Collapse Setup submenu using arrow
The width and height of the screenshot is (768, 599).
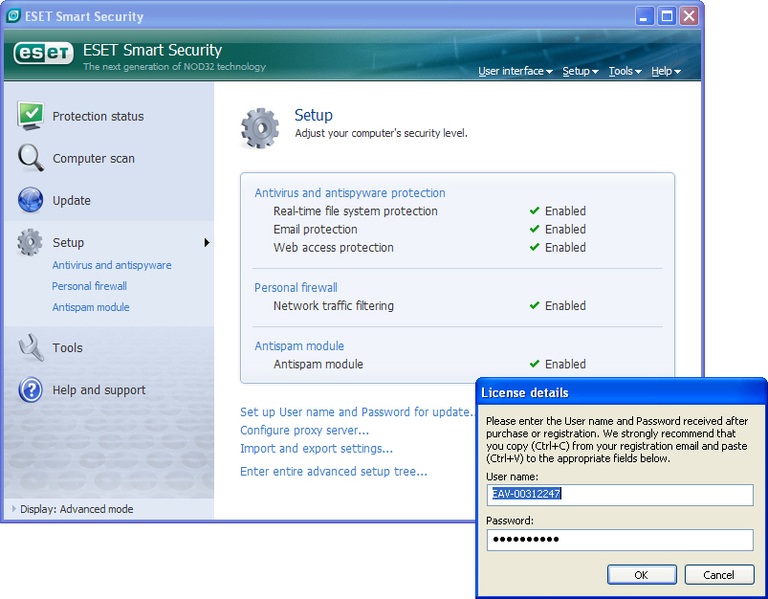point(207,242)
